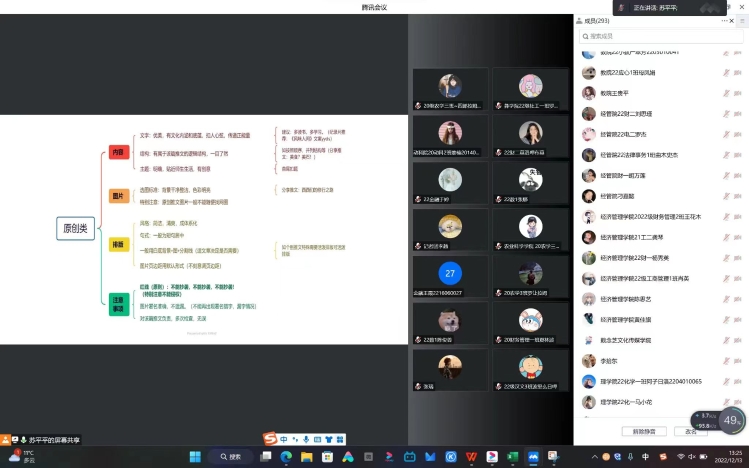The width and height of the screenshot is (749, 468).
Task: Toggle camera icon for 教院王贵平
Action: pyautogui.click(x=738, y=93)
